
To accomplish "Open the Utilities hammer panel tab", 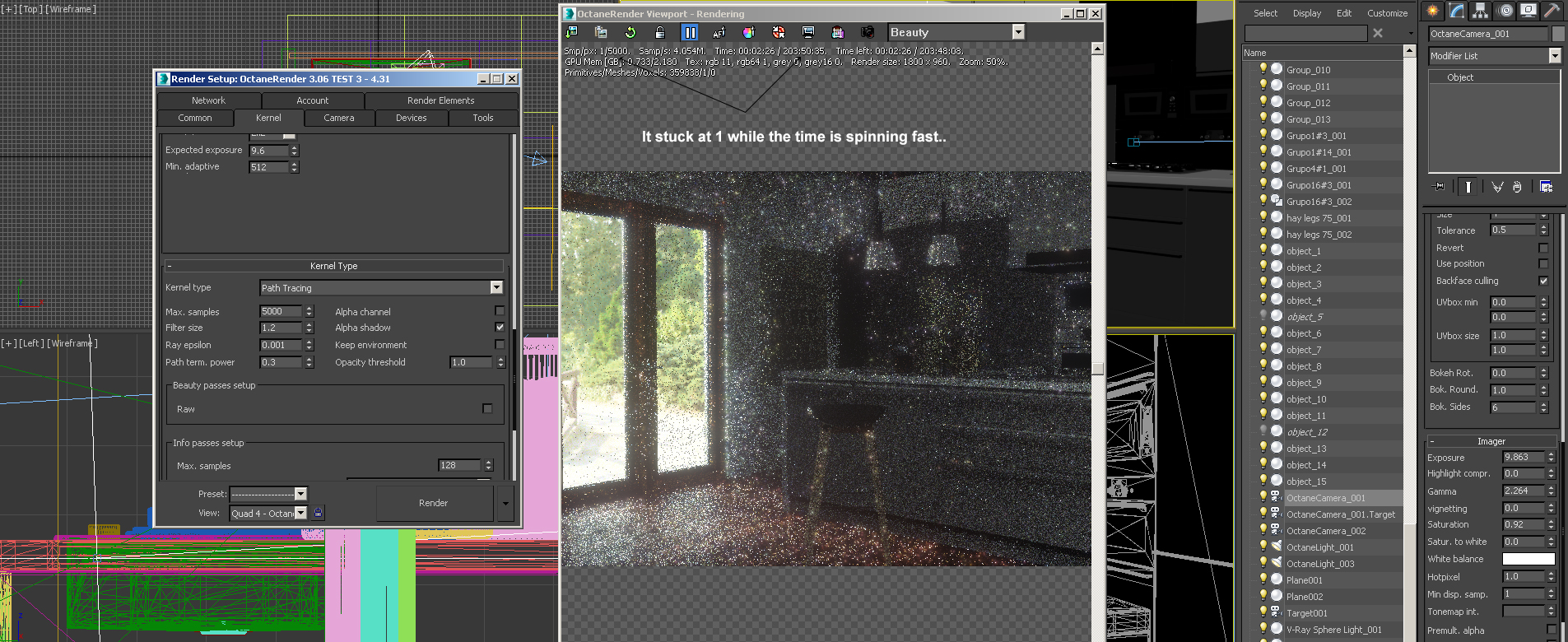I will 1552,11.
